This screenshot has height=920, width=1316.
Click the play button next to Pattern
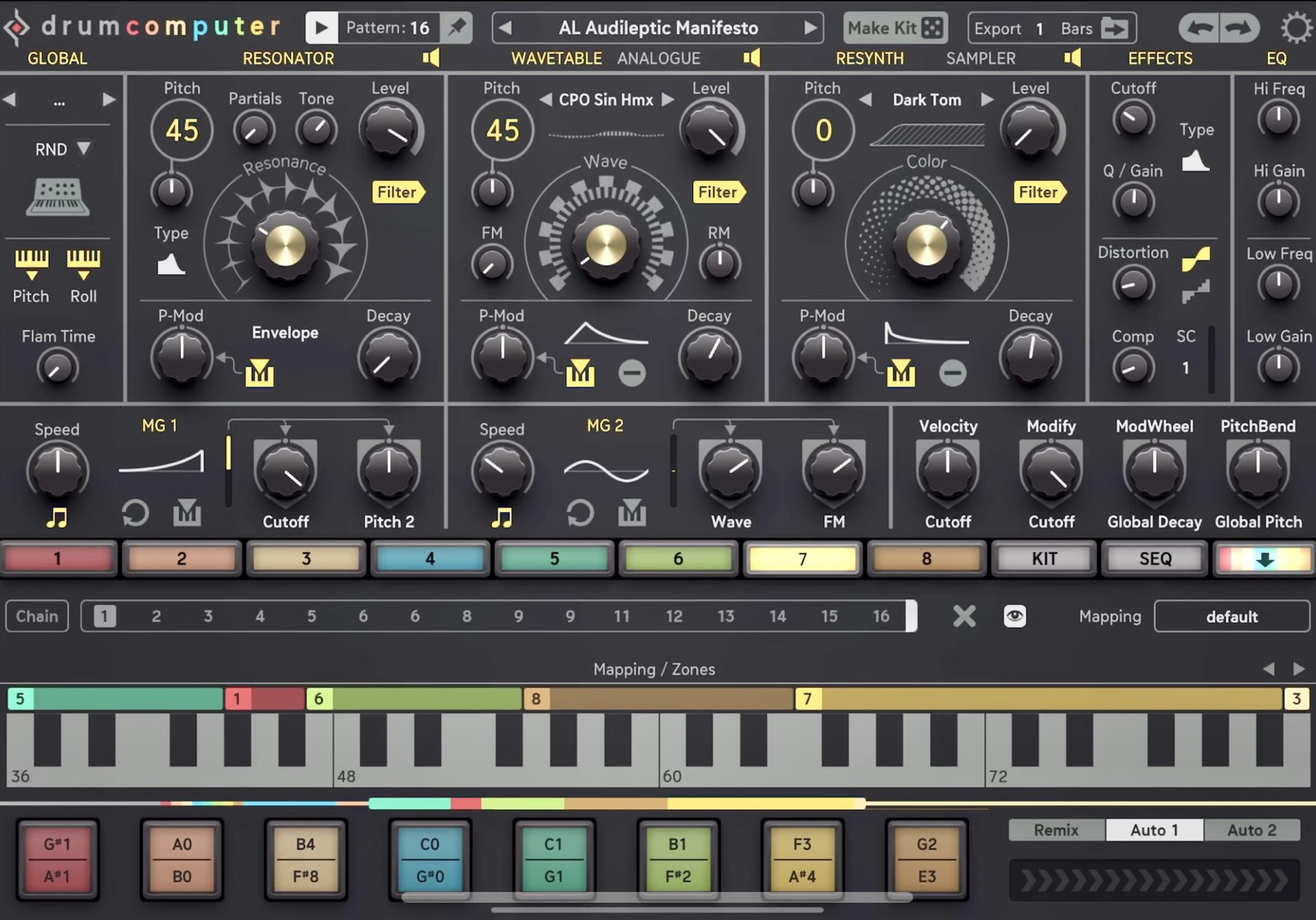[321, 28]
